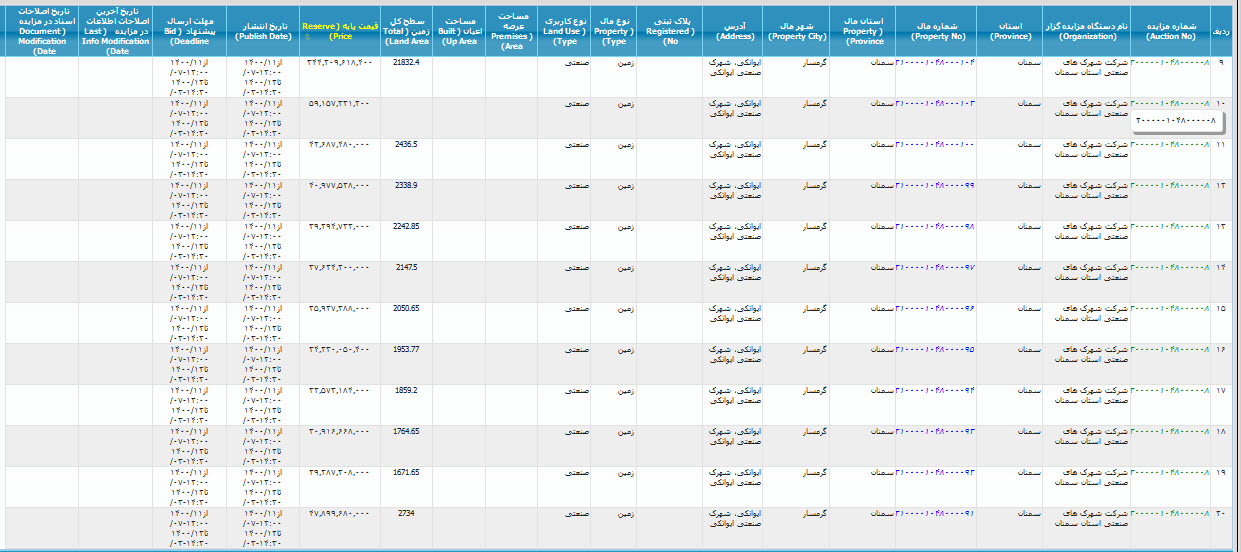Click the Property No column header
1241x552 pixels.
934,29
